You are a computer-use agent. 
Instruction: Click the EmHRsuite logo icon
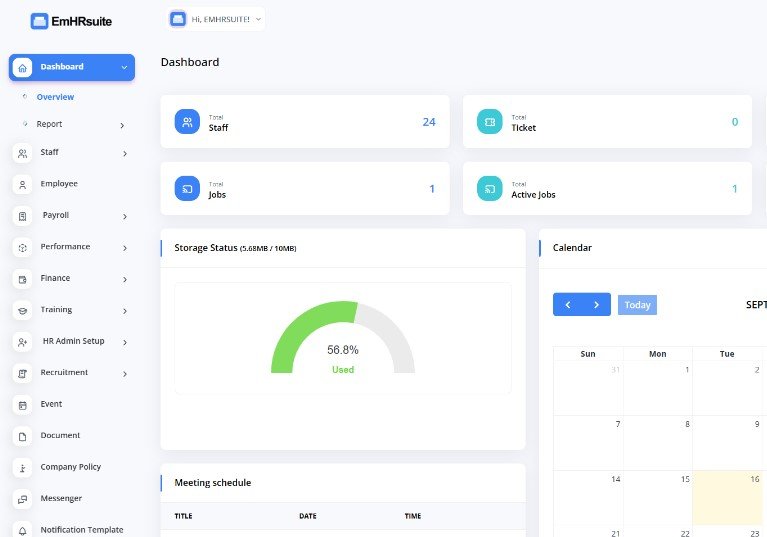pyautogui.click(x=39, y=21)
